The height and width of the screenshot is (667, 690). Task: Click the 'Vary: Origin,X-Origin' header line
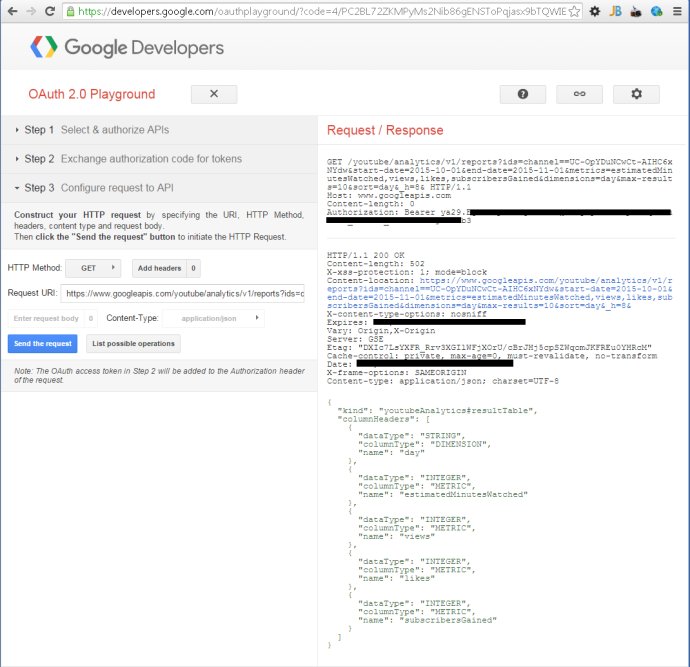pyautogui.click(x=381, y=331)
